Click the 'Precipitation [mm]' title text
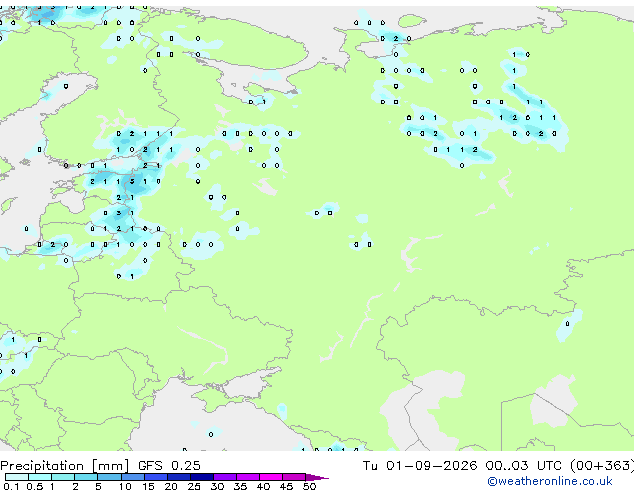 (65, 466)
